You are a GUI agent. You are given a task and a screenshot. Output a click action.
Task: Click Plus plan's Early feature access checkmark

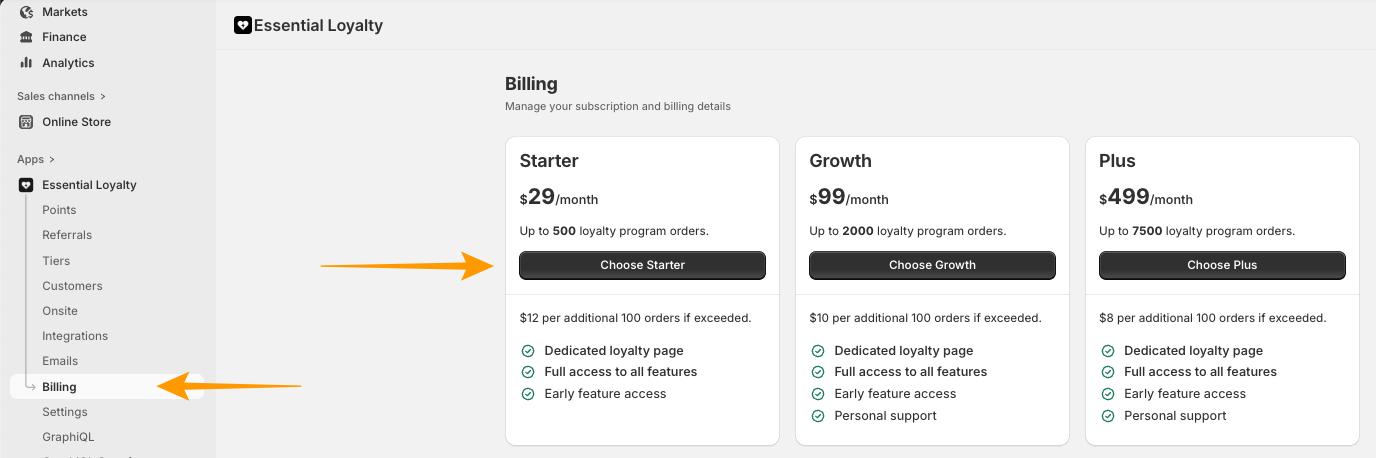(x=1108, y=394)
